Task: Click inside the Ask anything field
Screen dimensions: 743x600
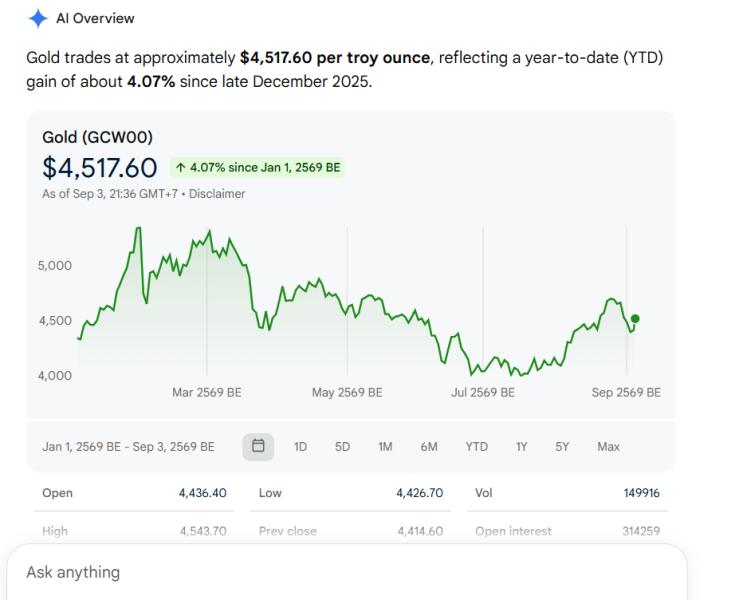Action: pyautogui.click(x=347, y=573)
